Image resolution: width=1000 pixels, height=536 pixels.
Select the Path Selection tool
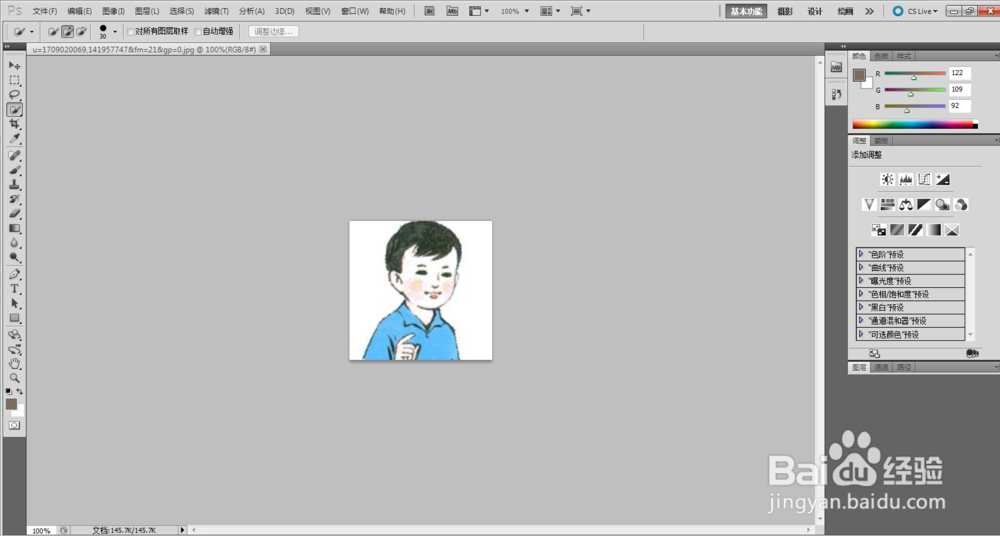(14, 304)
